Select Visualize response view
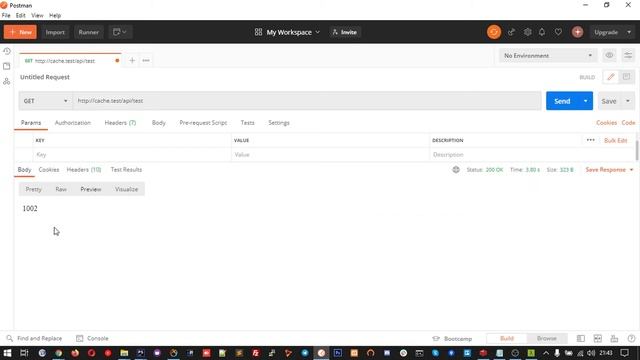Screen dimensions: 640x360 pyautogui.click(x=127, y=189)
